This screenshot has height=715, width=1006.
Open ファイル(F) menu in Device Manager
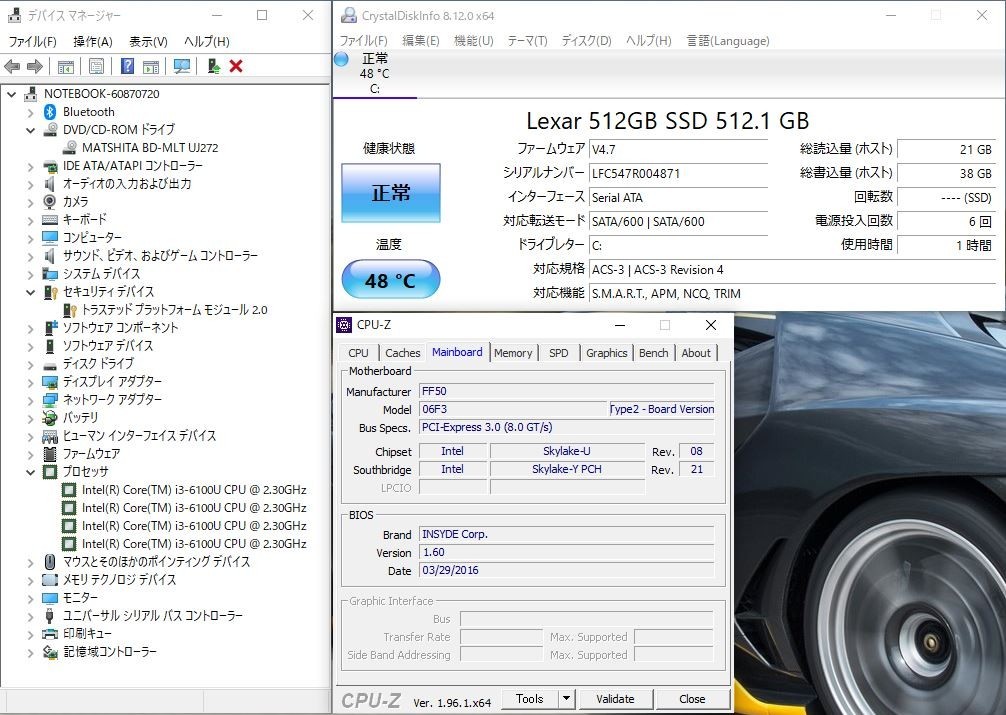click(33, 42)
